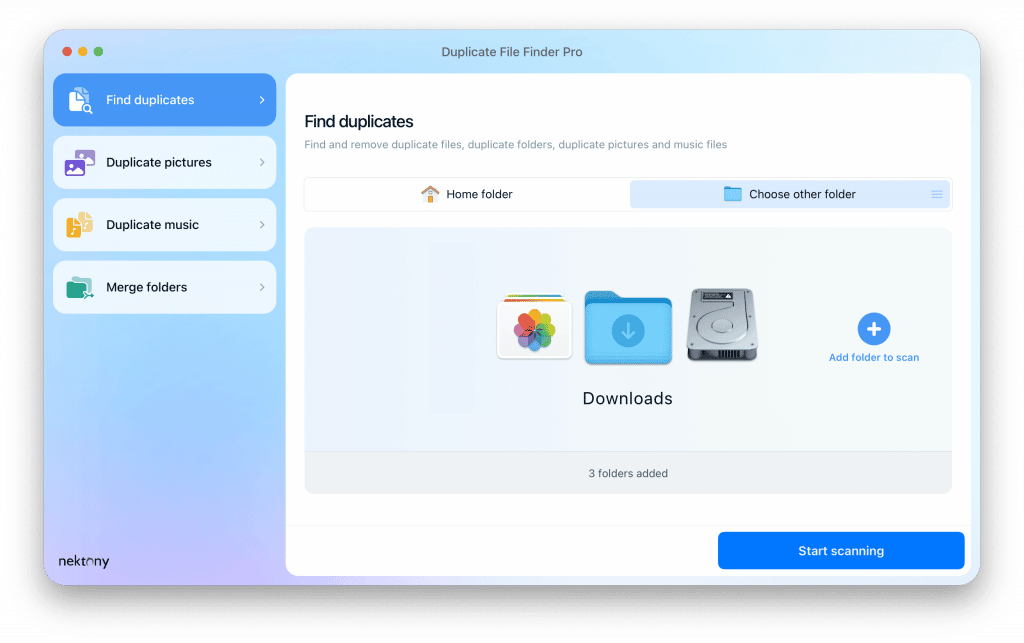Expand the Find duplicates chevron
The width and height of the screenshot is (1024, 643).
point(262,100)
